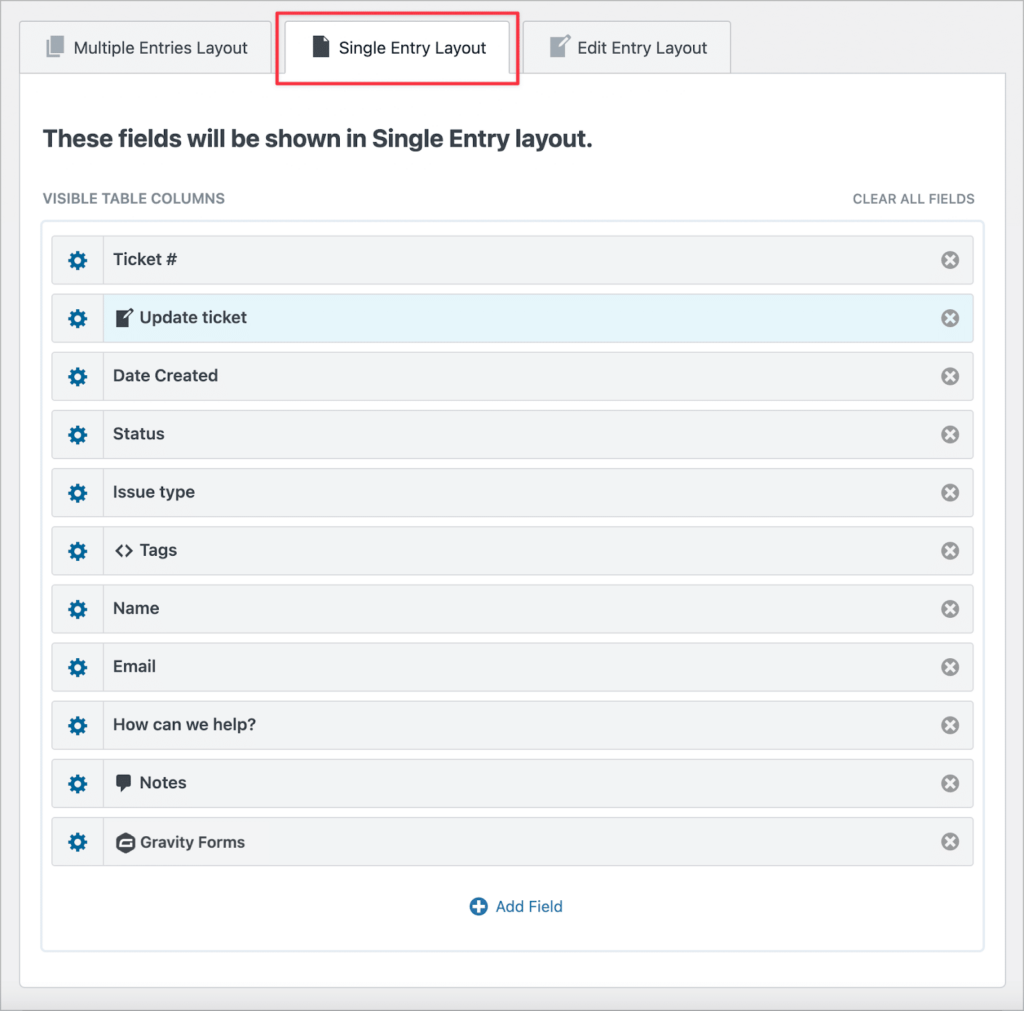Open settings gear for Notes field
The height and width of the screenshot is (1011, 1024).
[77, 783]
